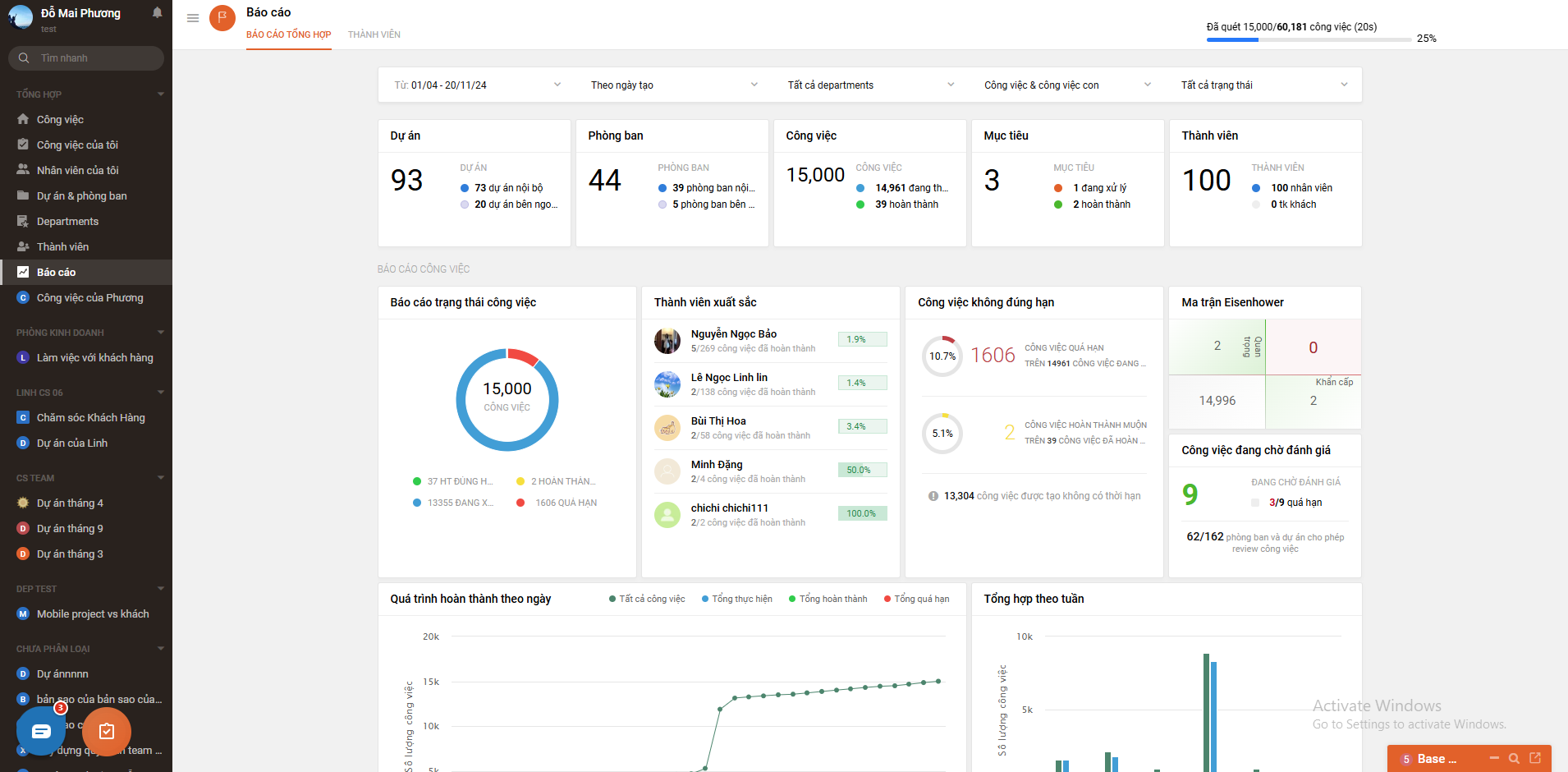Open Departments icon in sidebar
The height and width of the screenshot is (772, 1568).
coord(23,221)
